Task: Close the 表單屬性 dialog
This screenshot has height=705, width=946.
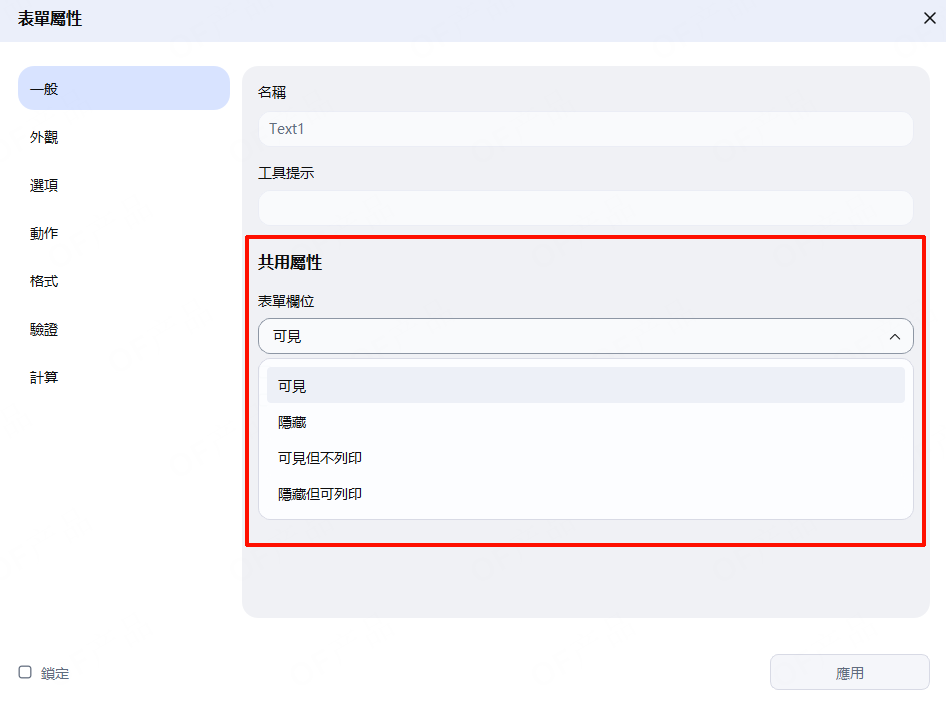Action: coord(929,17)
